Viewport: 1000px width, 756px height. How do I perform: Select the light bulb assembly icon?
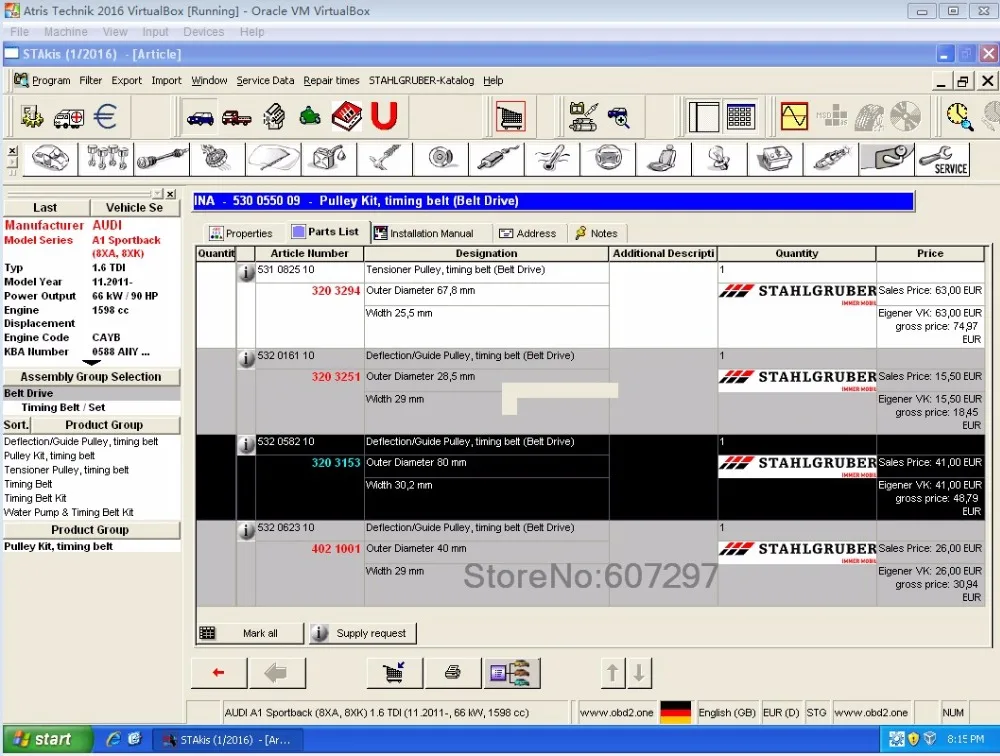click(719, 159)
